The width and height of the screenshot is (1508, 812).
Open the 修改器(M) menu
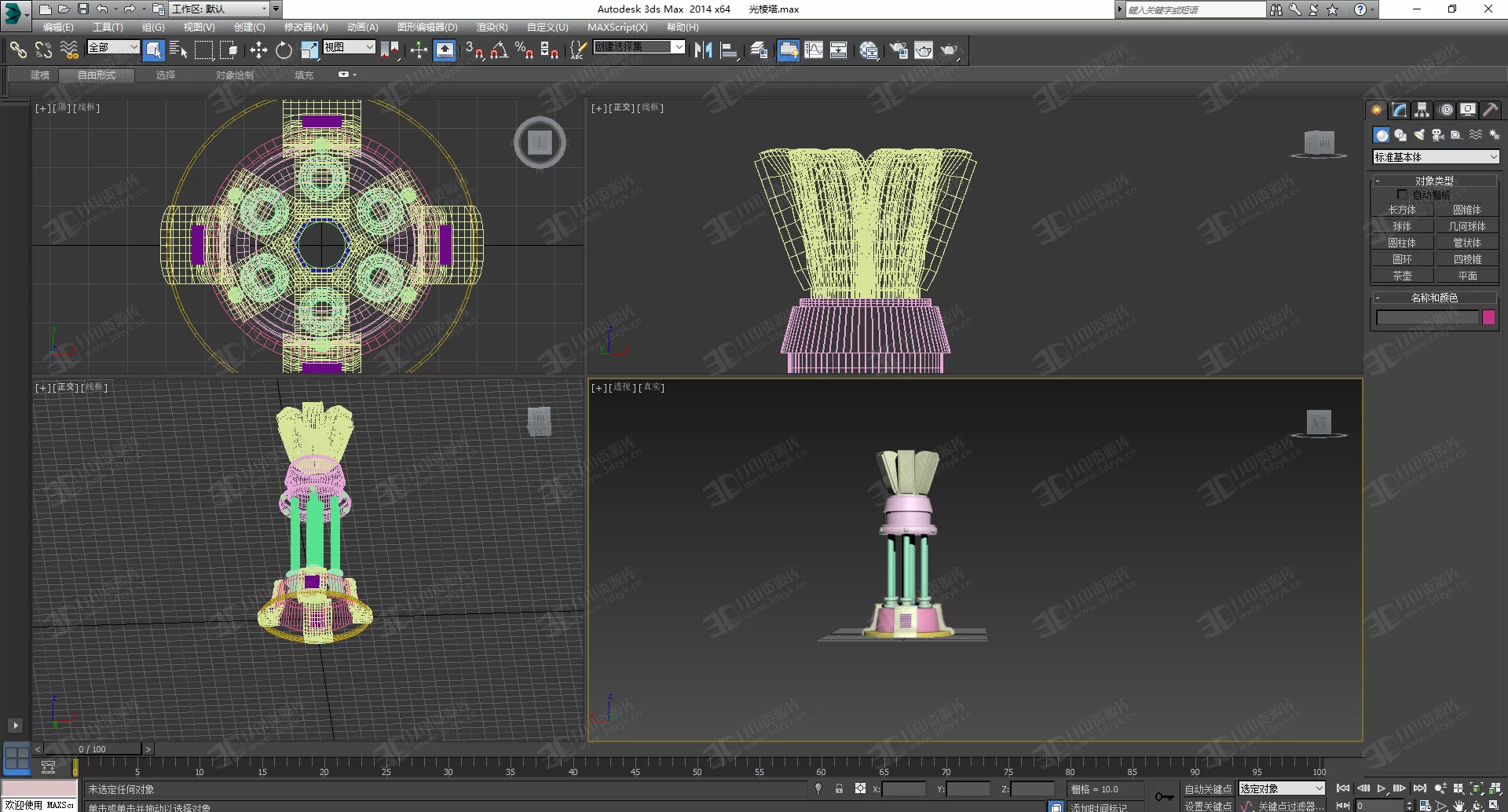306,27
